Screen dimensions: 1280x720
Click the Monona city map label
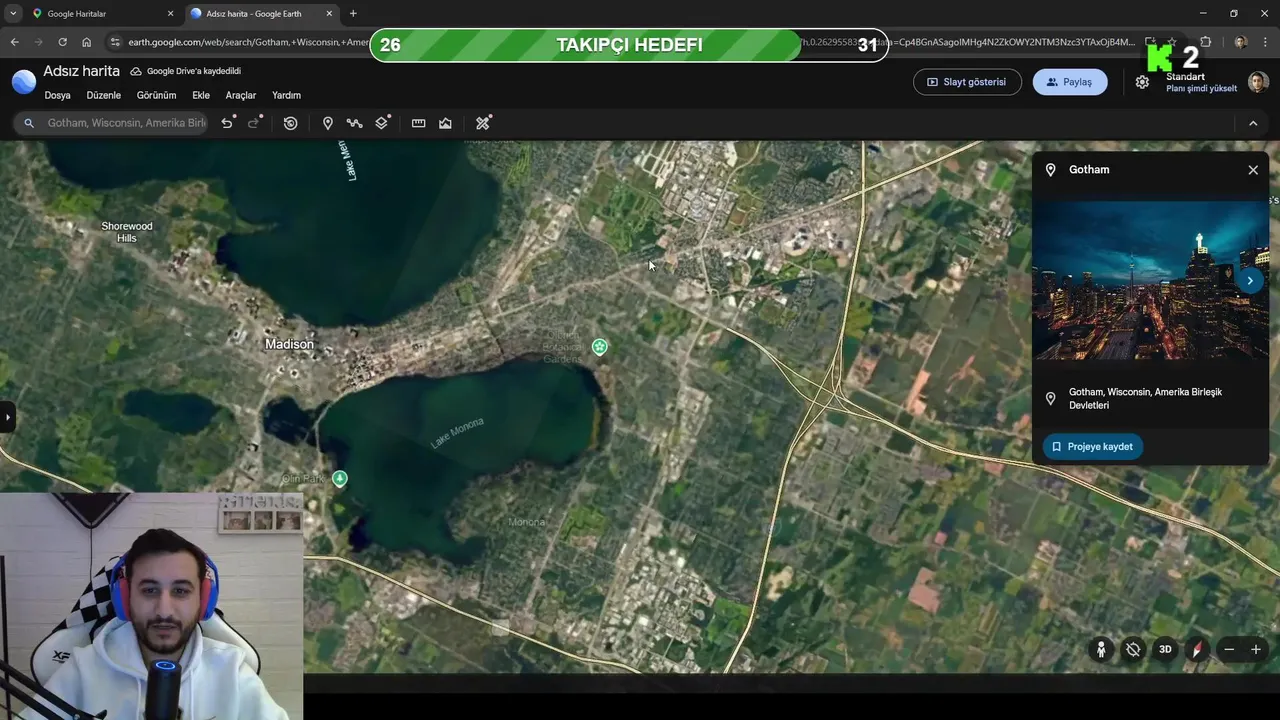(527, 522)
